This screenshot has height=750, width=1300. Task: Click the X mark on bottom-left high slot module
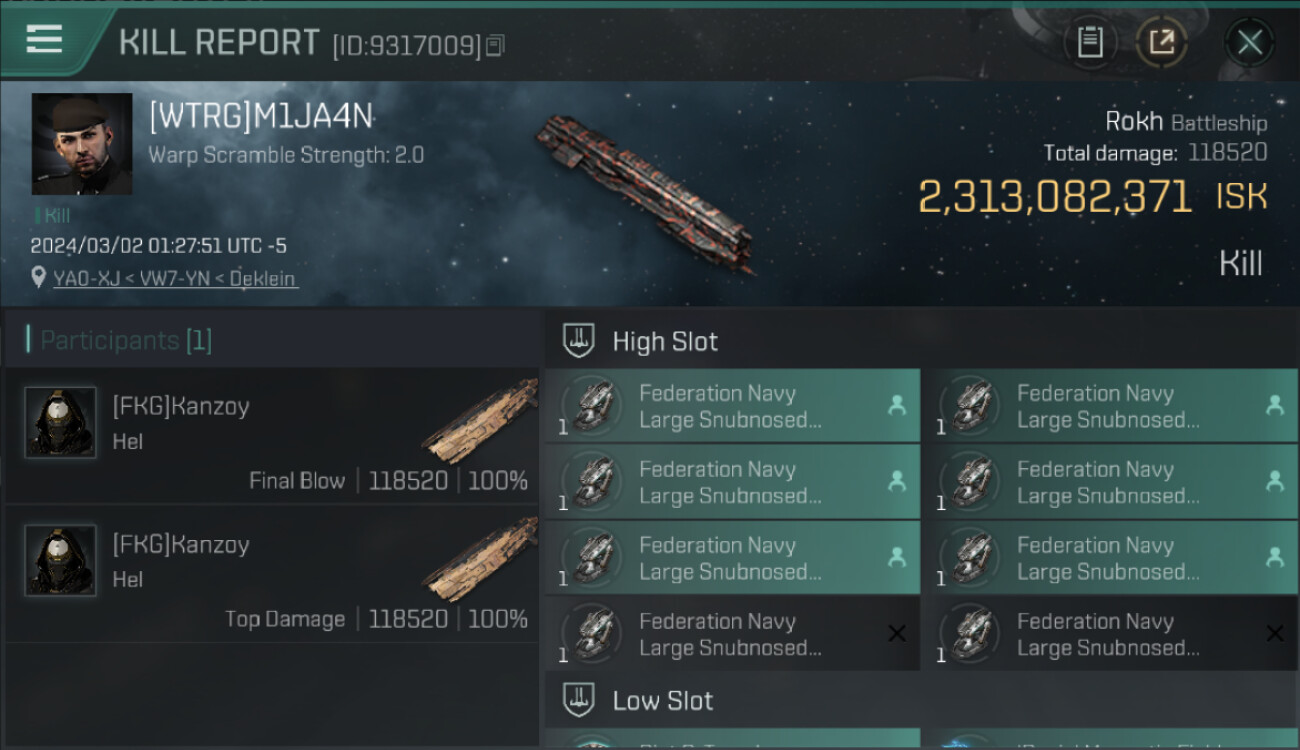[x=897, y=633]
